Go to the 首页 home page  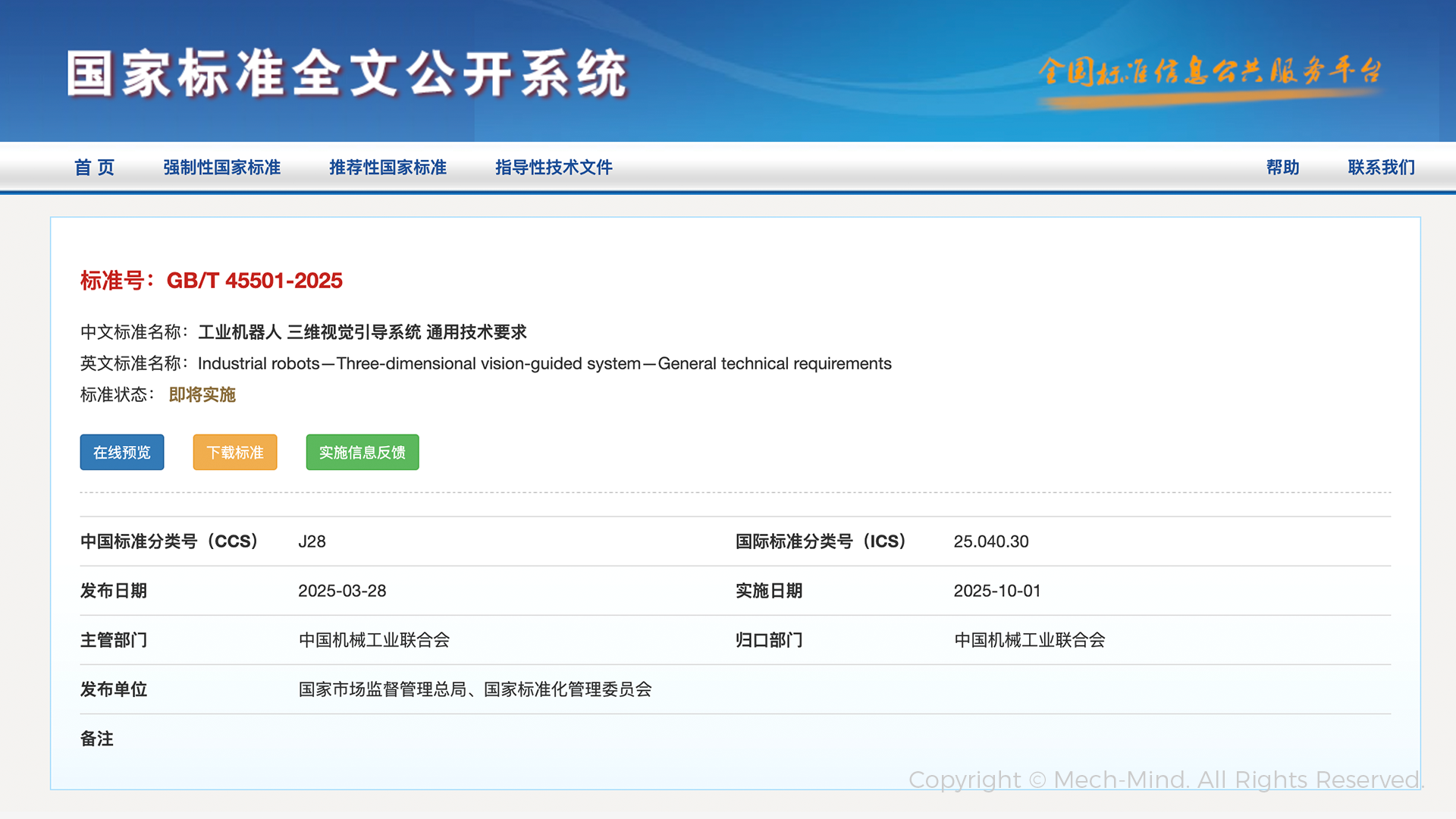94,168
